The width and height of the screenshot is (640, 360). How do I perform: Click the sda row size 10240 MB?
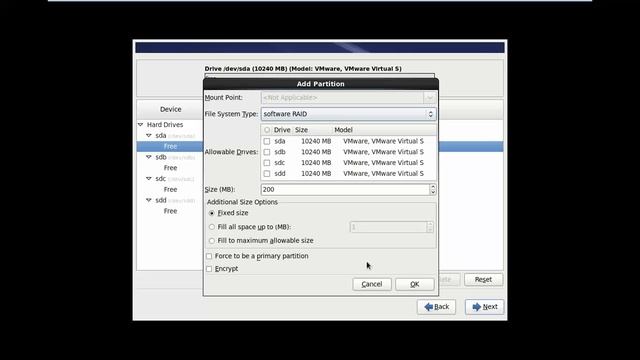pyautogui.click(x=316, y=141)
